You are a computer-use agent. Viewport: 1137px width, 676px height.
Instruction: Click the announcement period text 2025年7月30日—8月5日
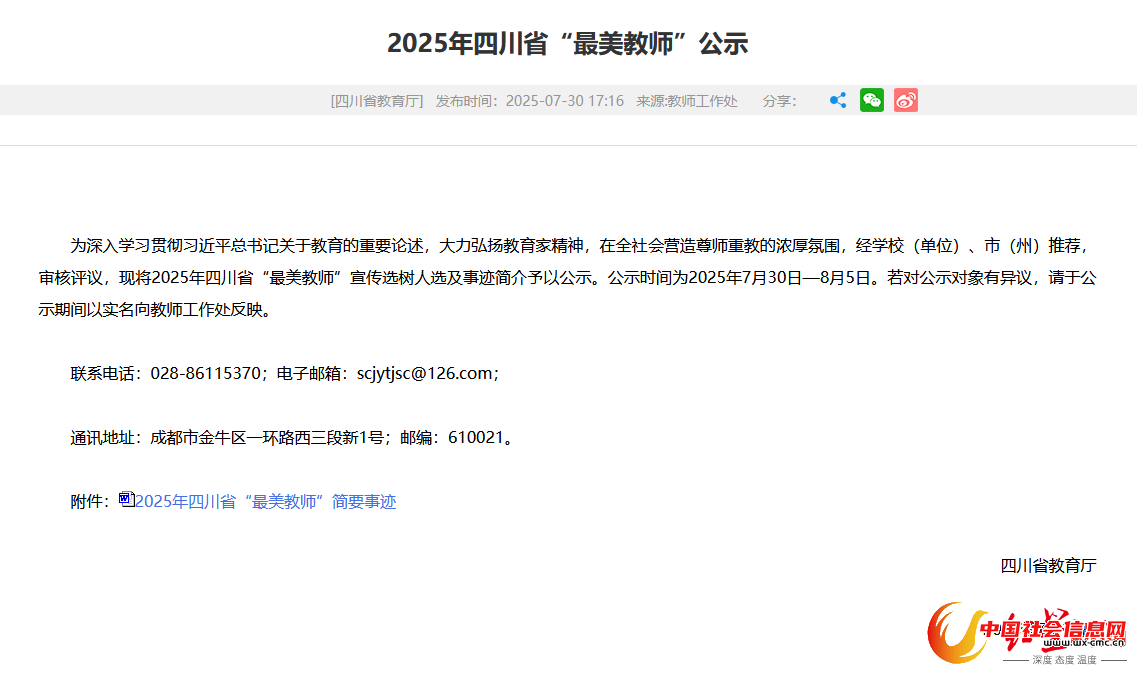pos(780,278)
